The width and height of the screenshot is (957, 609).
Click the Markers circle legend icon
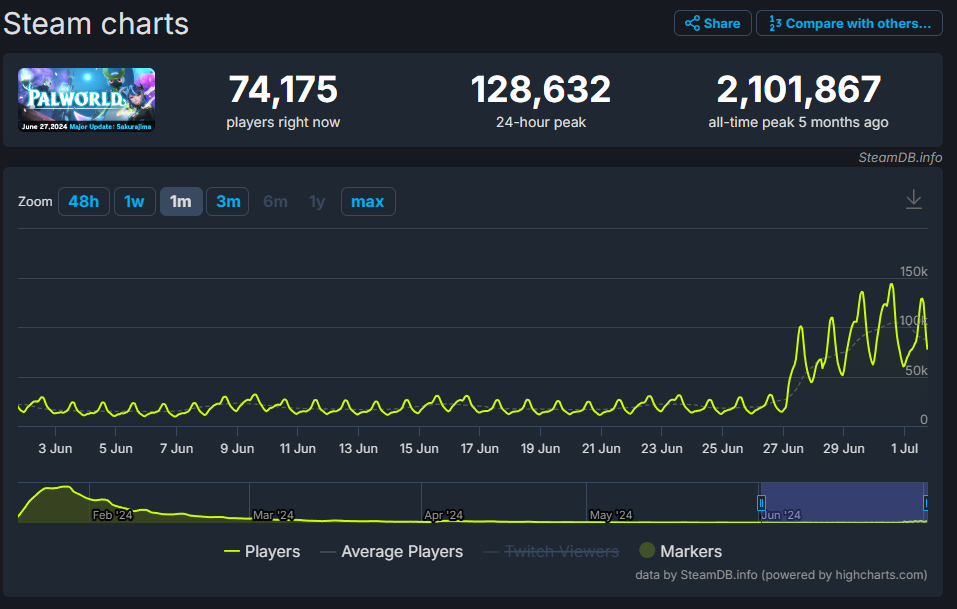[x=647, y=551]
